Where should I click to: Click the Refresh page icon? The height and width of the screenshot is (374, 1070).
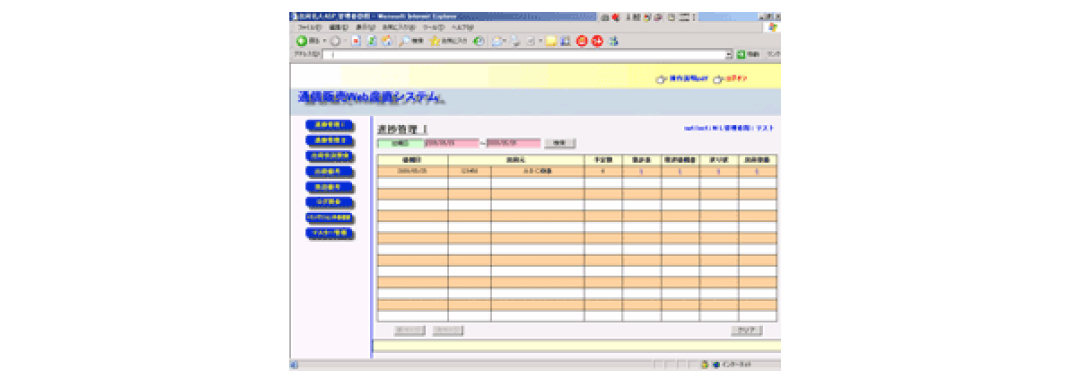pos(372,41)
